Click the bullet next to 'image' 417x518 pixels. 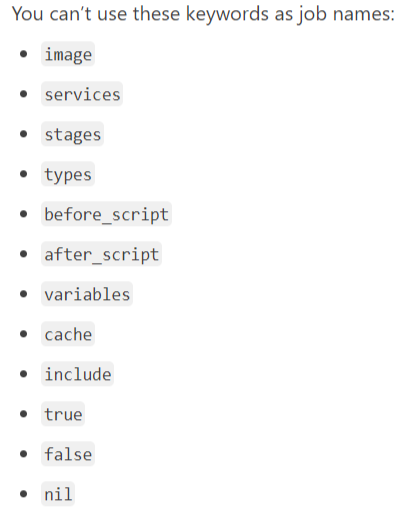coord(23,54)
